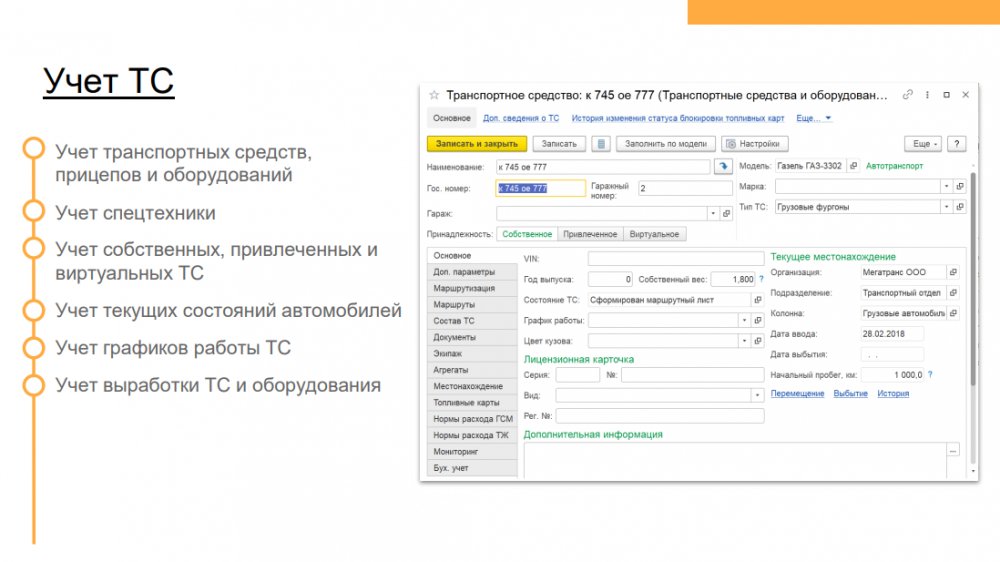Select the Привлеченное ownership option
This screenshot has width=1000, height=562.
pyautogui.click(x=590, y=234)
